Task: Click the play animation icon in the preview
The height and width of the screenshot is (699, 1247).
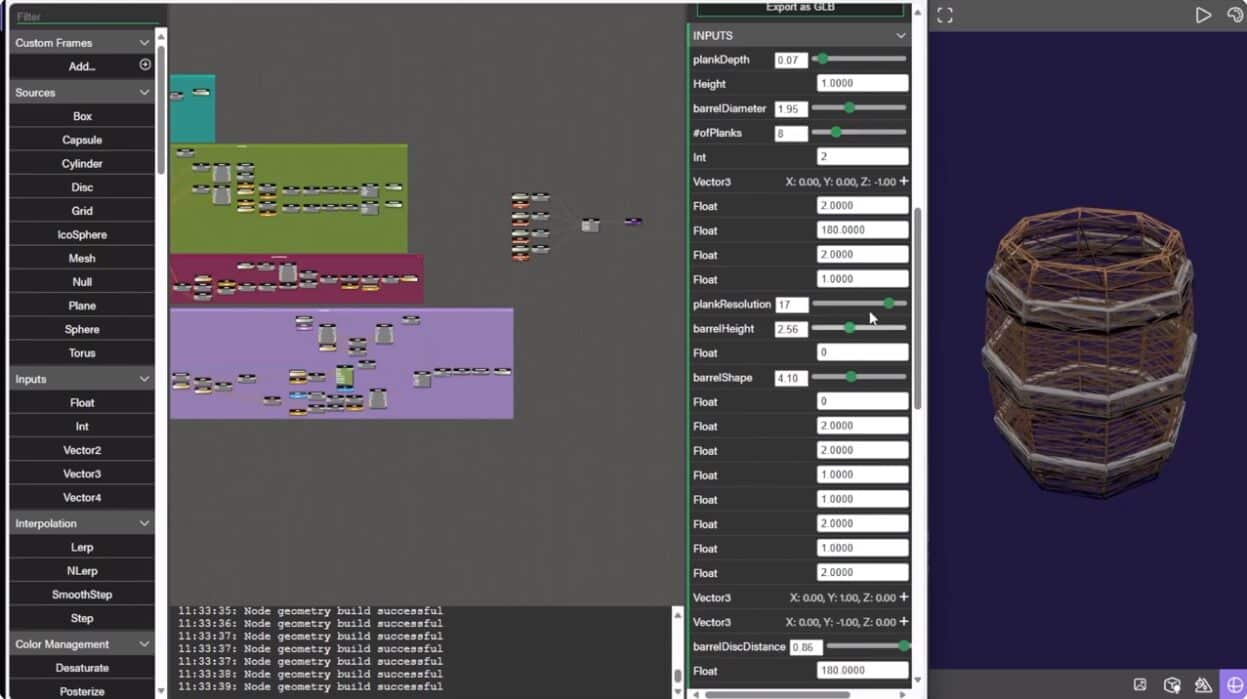Action: pos(1203,15)
